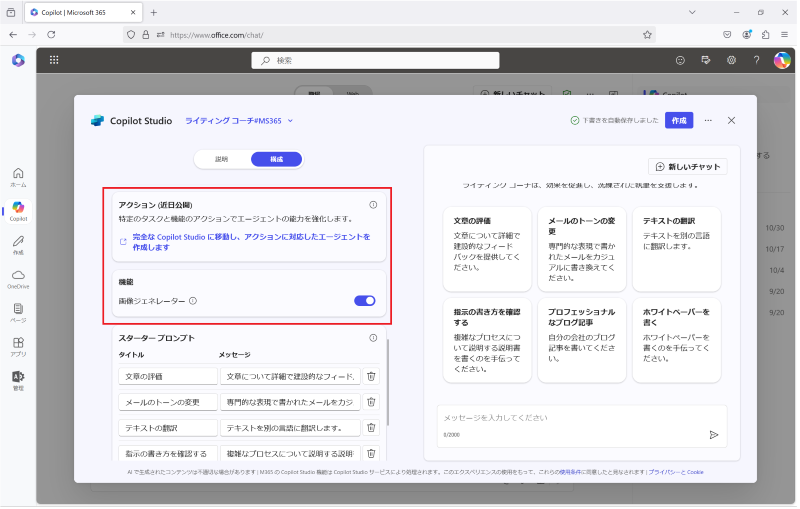Screen dimensions: 800x509
Task: Remove the テキストの翻訳 starter prompt
Action: click(372, 429)
